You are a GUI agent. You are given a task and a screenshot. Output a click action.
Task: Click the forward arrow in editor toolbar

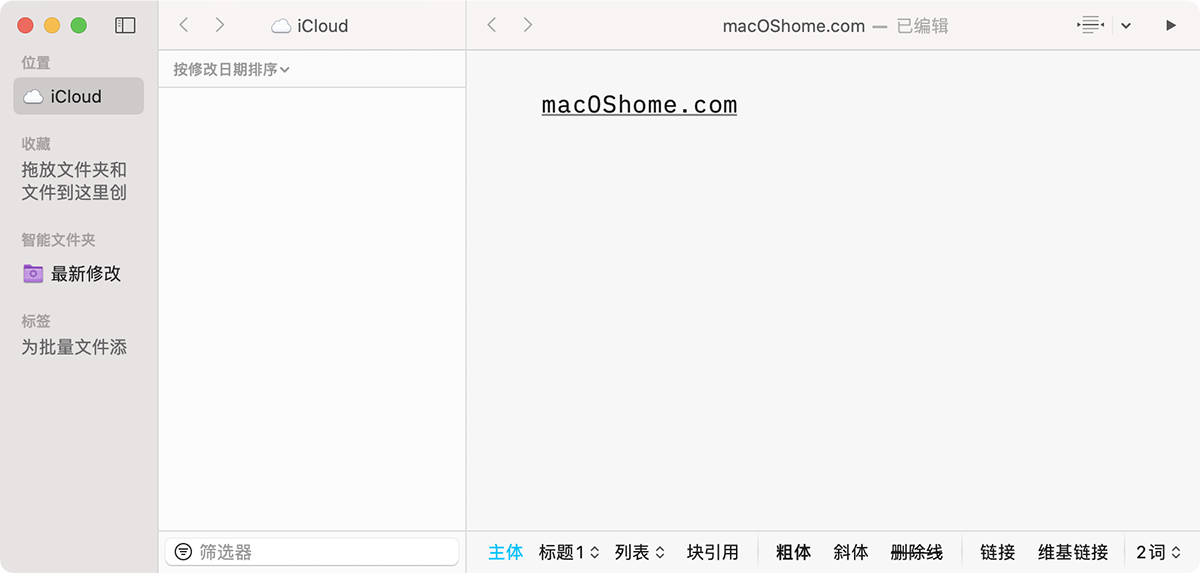click(x=528, y=25)
